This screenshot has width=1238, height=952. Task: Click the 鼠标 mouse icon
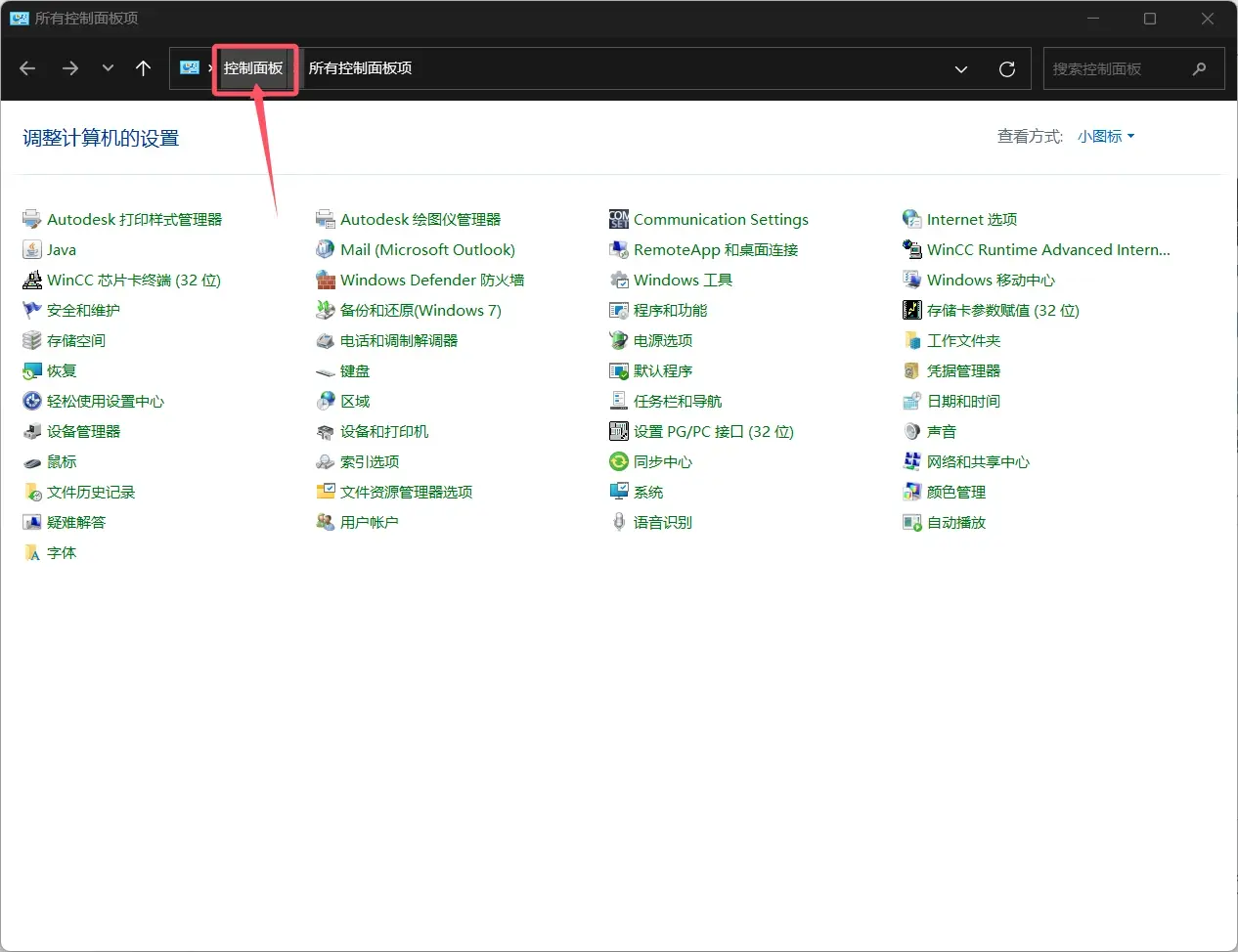[31, 461]
